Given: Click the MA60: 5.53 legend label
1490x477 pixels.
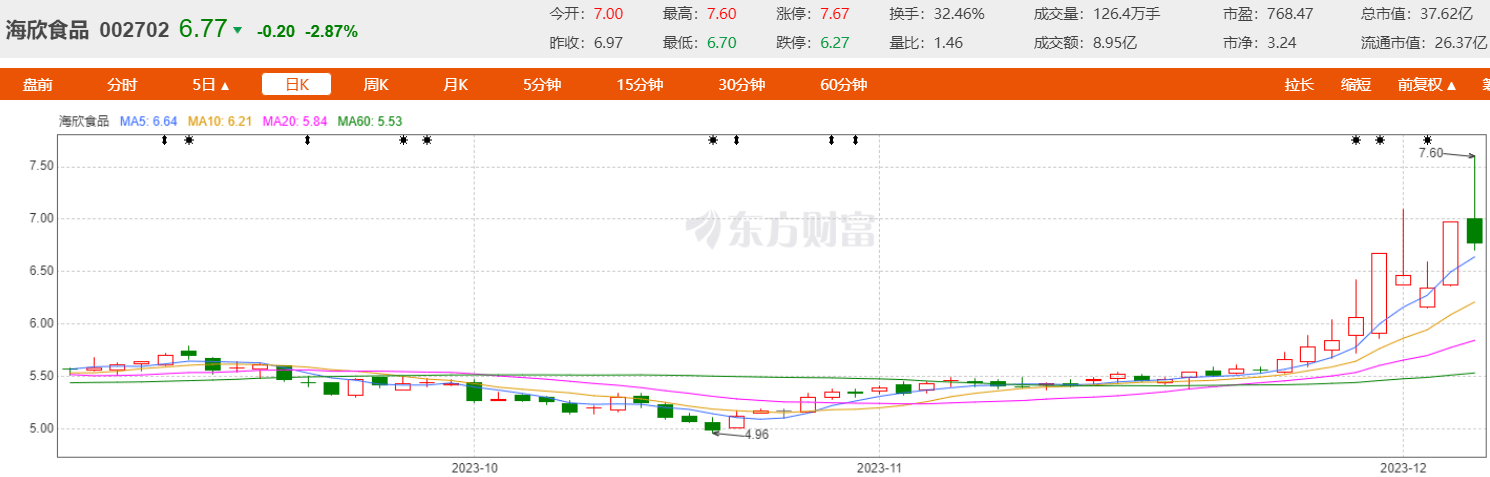Looking at the screenshot, I should 370,121.
